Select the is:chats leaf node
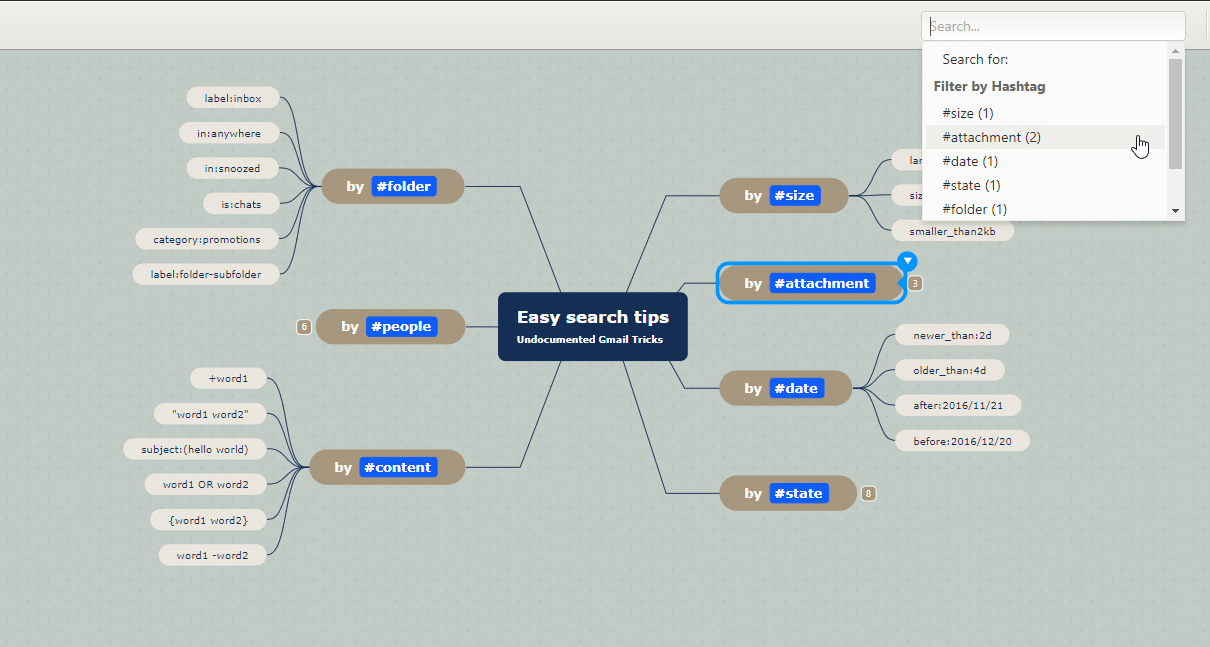This screenshot has width=1210, height=647. point(241,204)
